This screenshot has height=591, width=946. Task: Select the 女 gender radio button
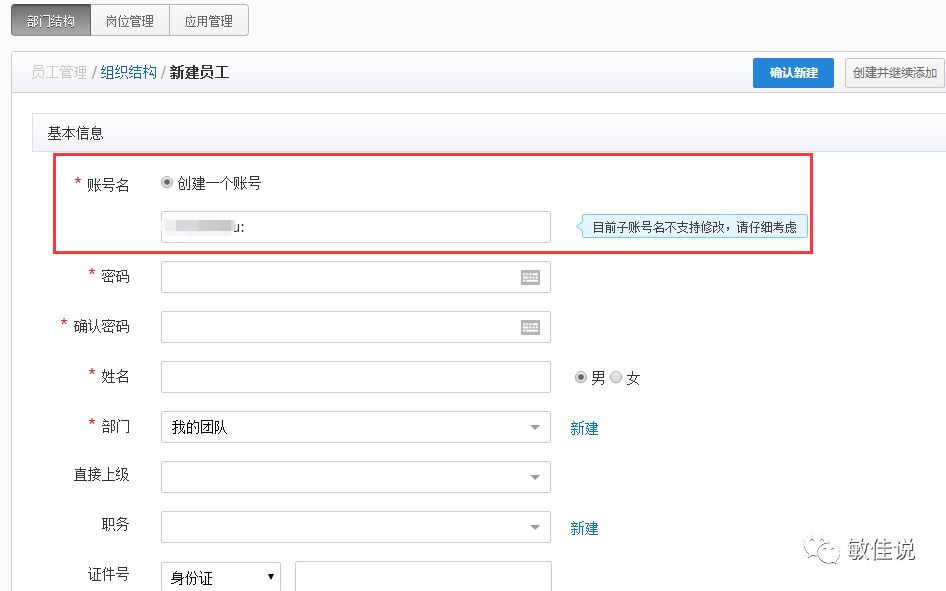(616, 377)
